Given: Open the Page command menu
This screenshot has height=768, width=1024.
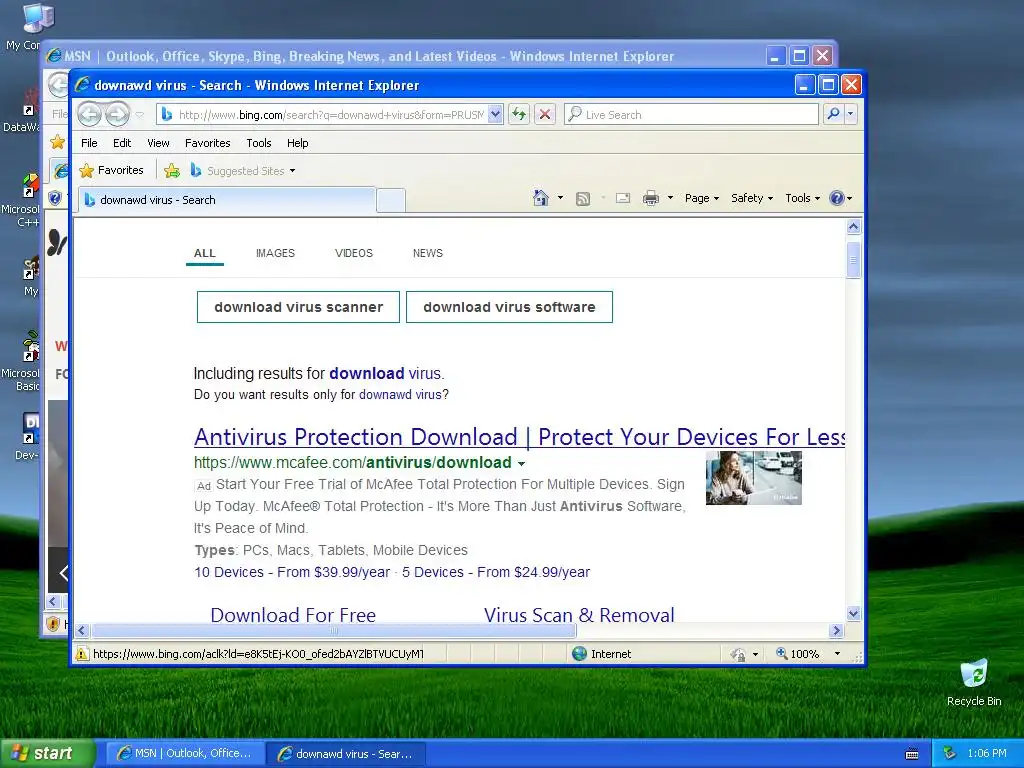Looking at the screenshot, I should coord(701,198).
